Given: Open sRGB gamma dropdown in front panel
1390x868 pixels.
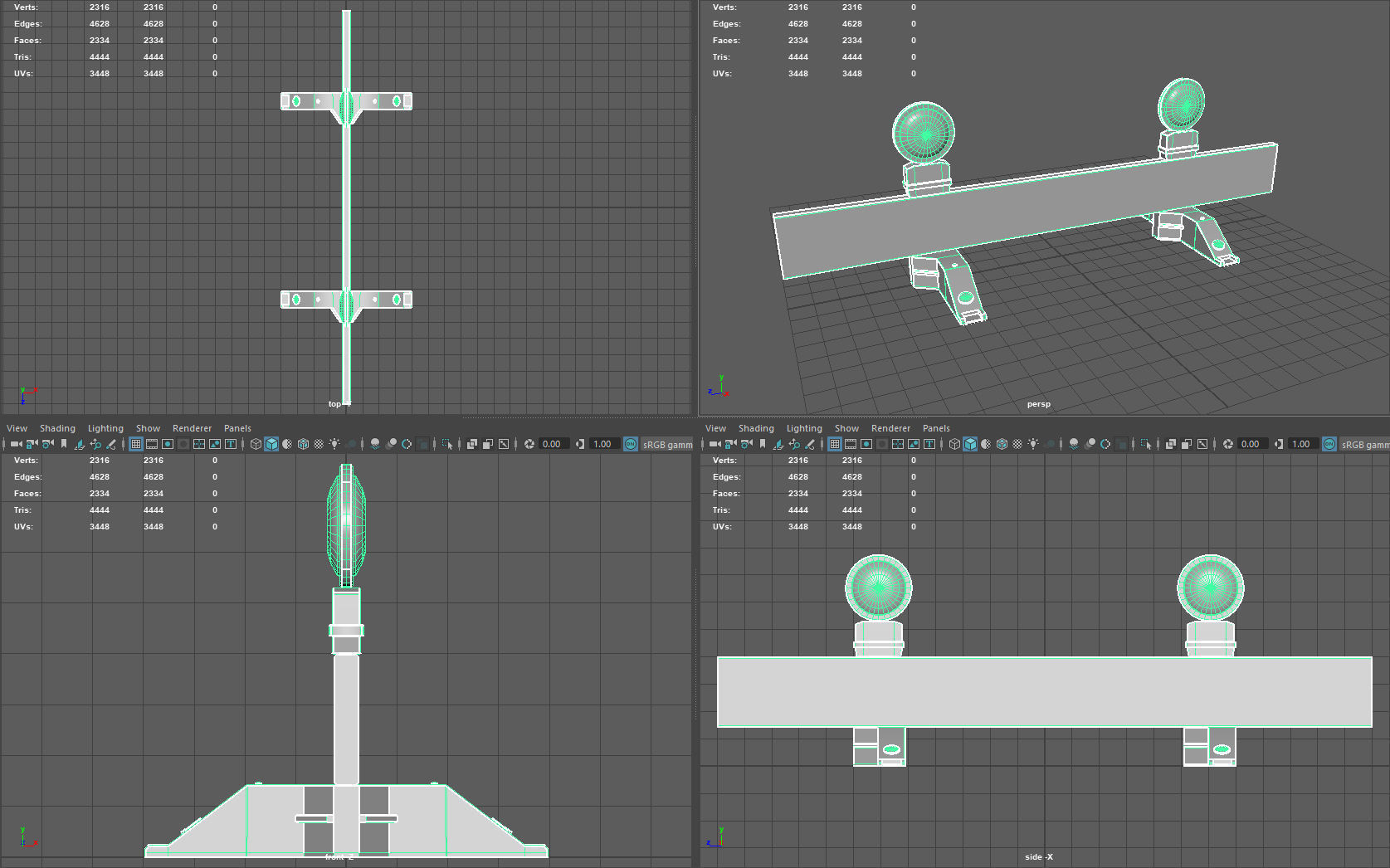Looking at the screenshot, I should coord(667,445).
